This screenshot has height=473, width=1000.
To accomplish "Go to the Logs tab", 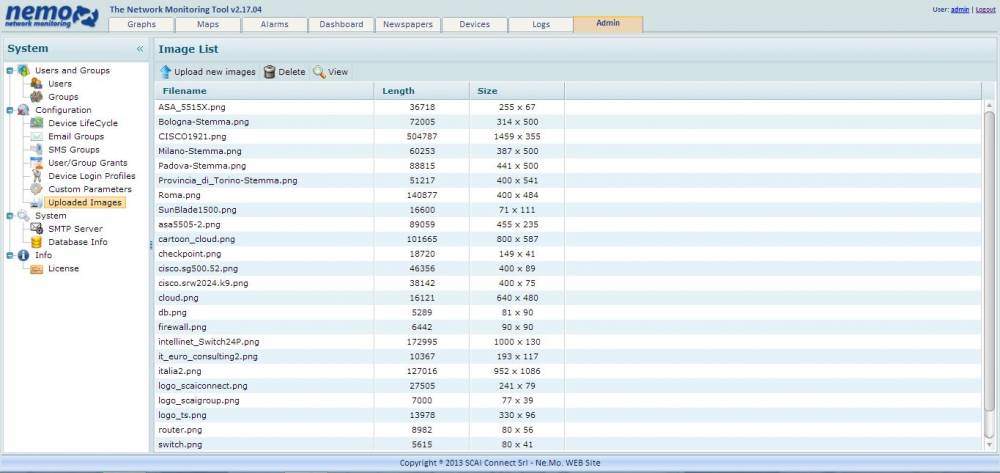I will coord(541,24).
